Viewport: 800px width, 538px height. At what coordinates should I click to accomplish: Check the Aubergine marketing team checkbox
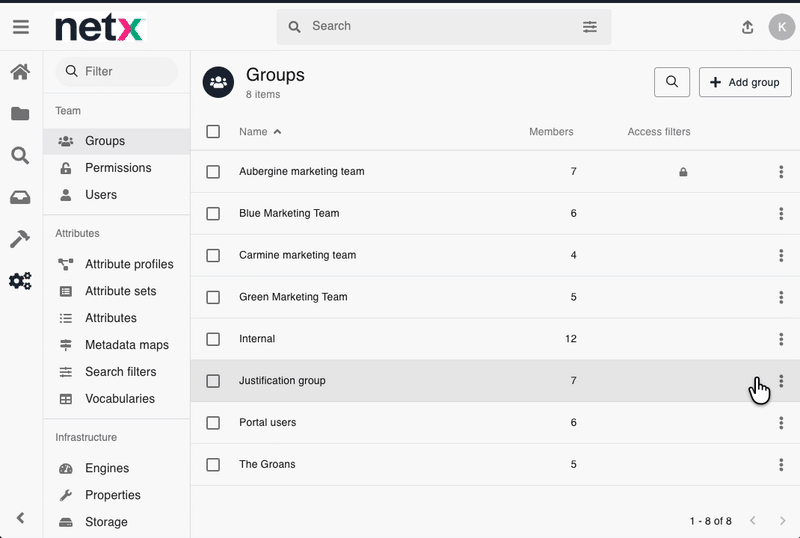tap(213, 172)
